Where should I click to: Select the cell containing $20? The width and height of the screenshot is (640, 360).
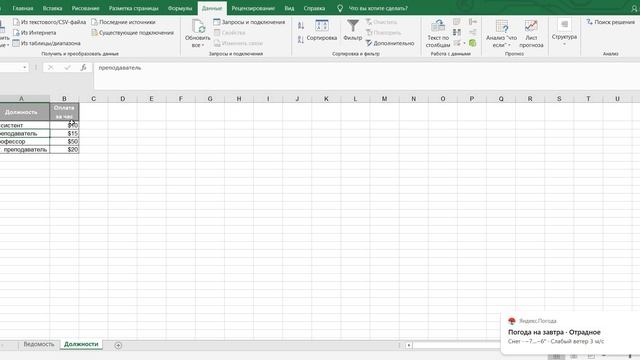(x=64, y=150)
